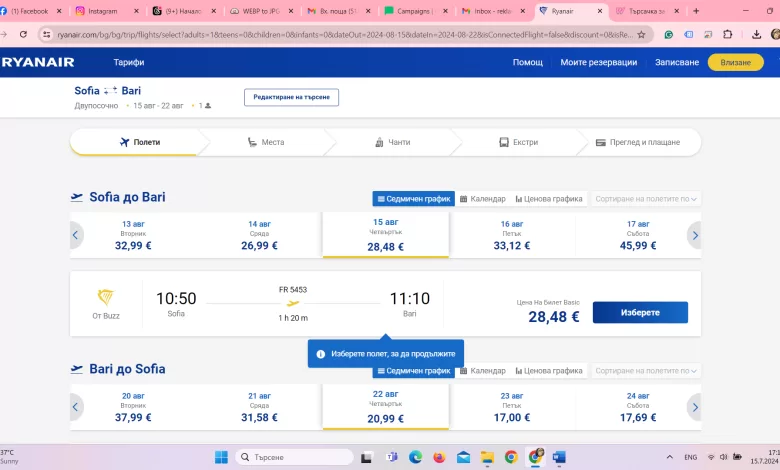Click the Ryanair logo in header
Image resolution: width=780 pixels, height=470 pixels.
point(38,62)
